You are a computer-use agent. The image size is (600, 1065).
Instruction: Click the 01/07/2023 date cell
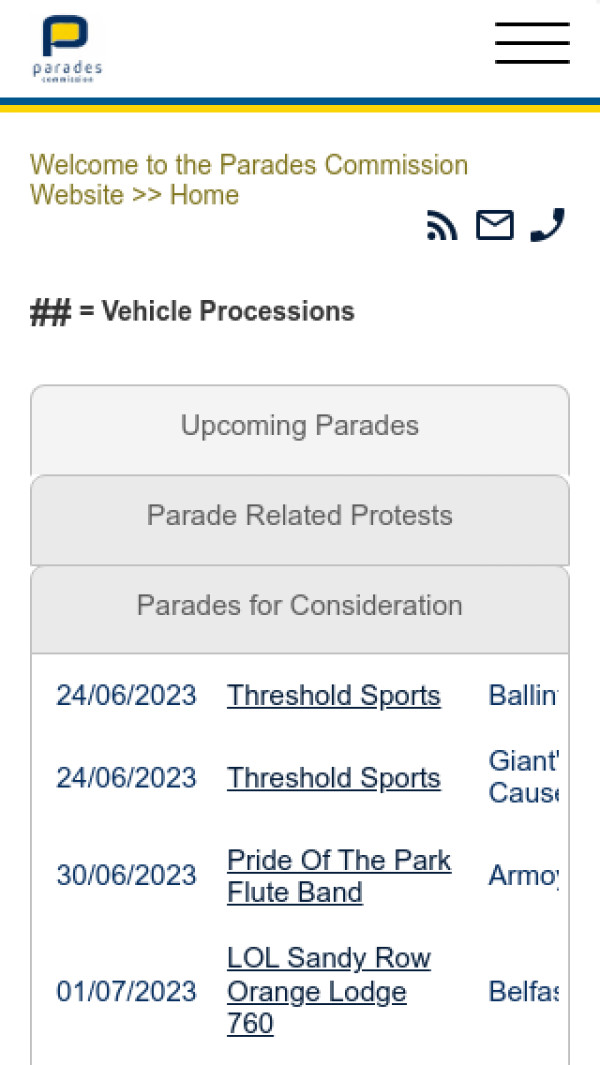126,992
